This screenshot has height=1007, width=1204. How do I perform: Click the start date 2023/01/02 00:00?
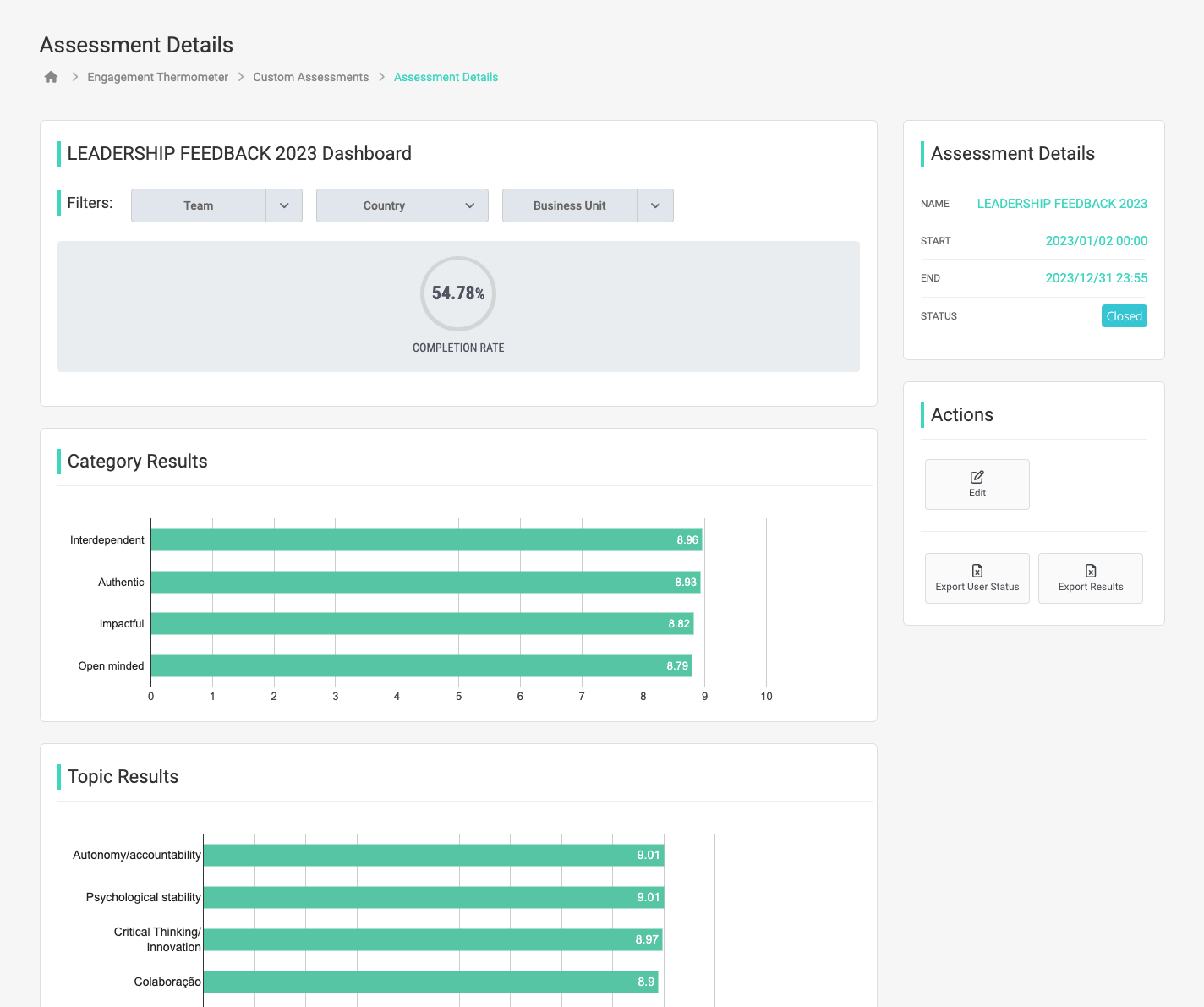(x=1097, y=241)
